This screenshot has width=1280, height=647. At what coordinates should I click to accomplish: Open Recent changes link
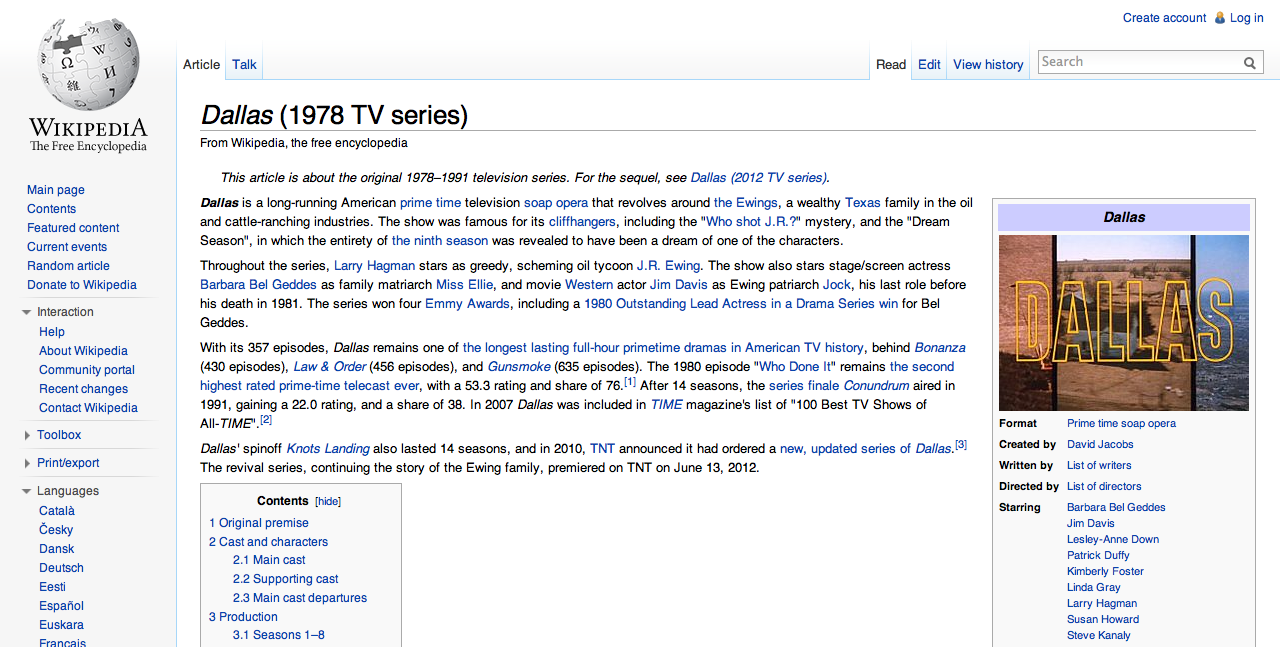pyautogui.click(x=83, y=389)
